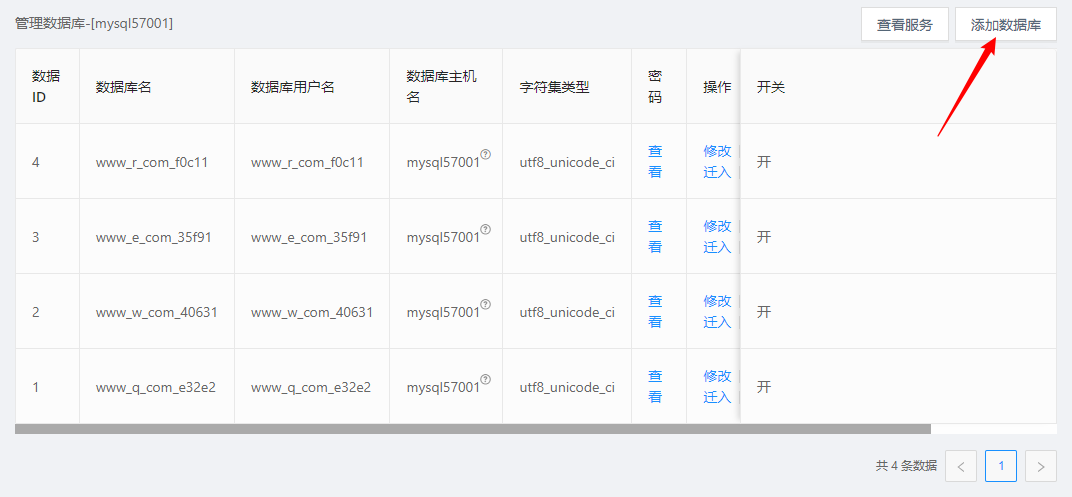Click the horizontal scrollbar under the table

[472, 429]
